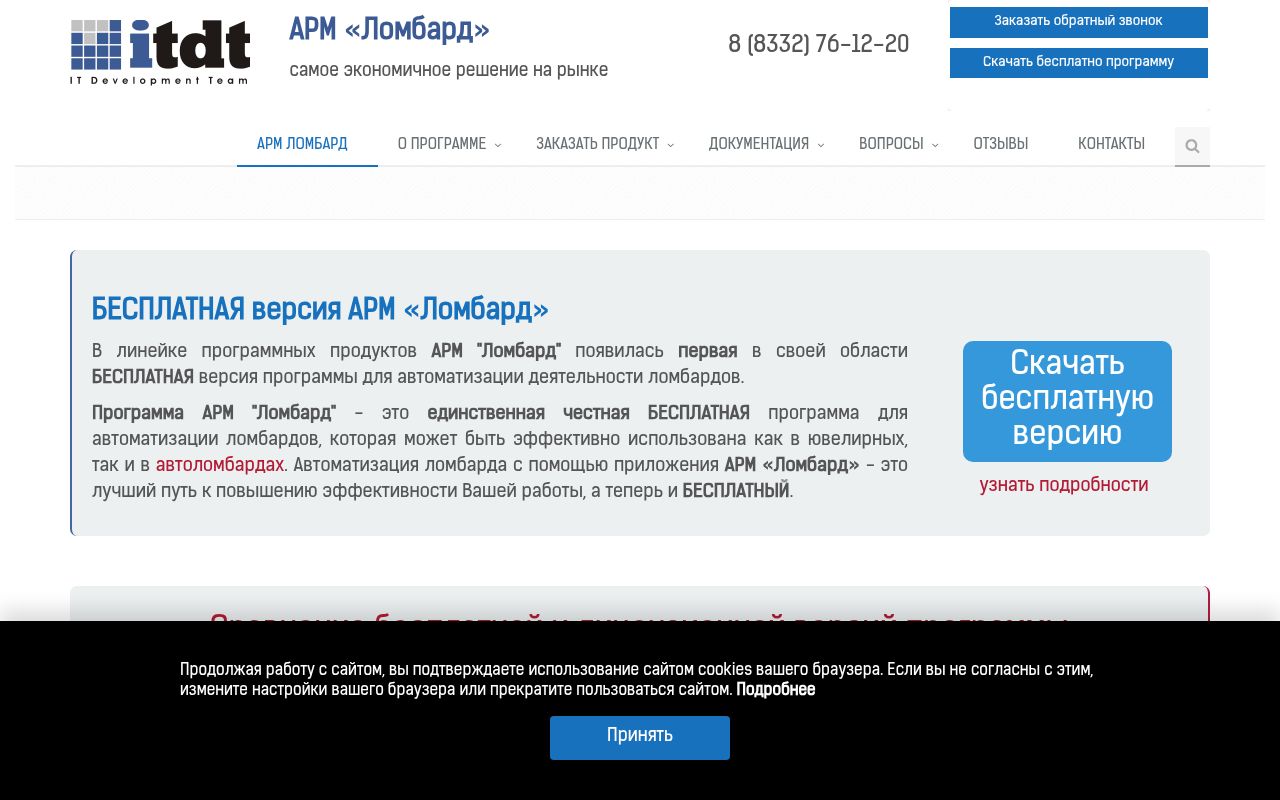Open the О ПРОГРАММЕ menu item
The height and width of the screenshot is (800, 1280).
pos(441,144)
